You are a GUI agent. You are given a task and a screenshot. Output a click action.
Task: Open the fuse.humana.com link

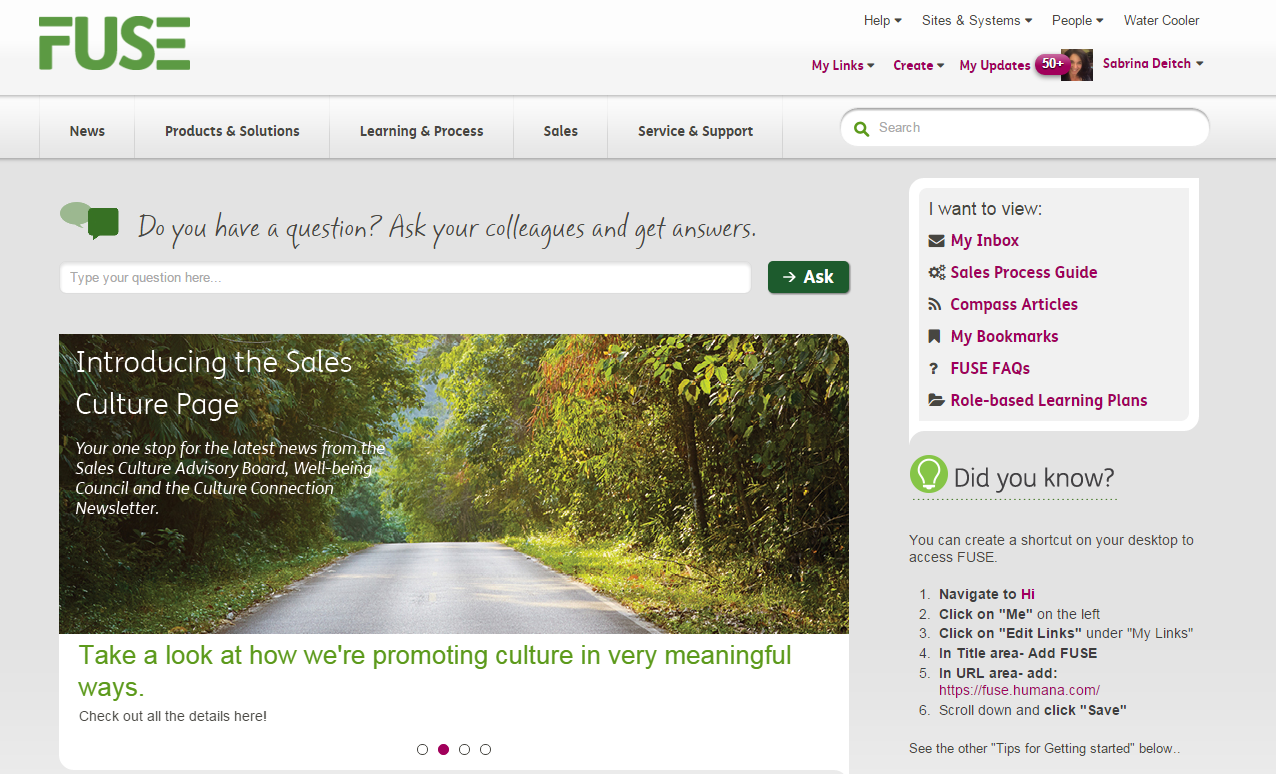[1019, 690]
